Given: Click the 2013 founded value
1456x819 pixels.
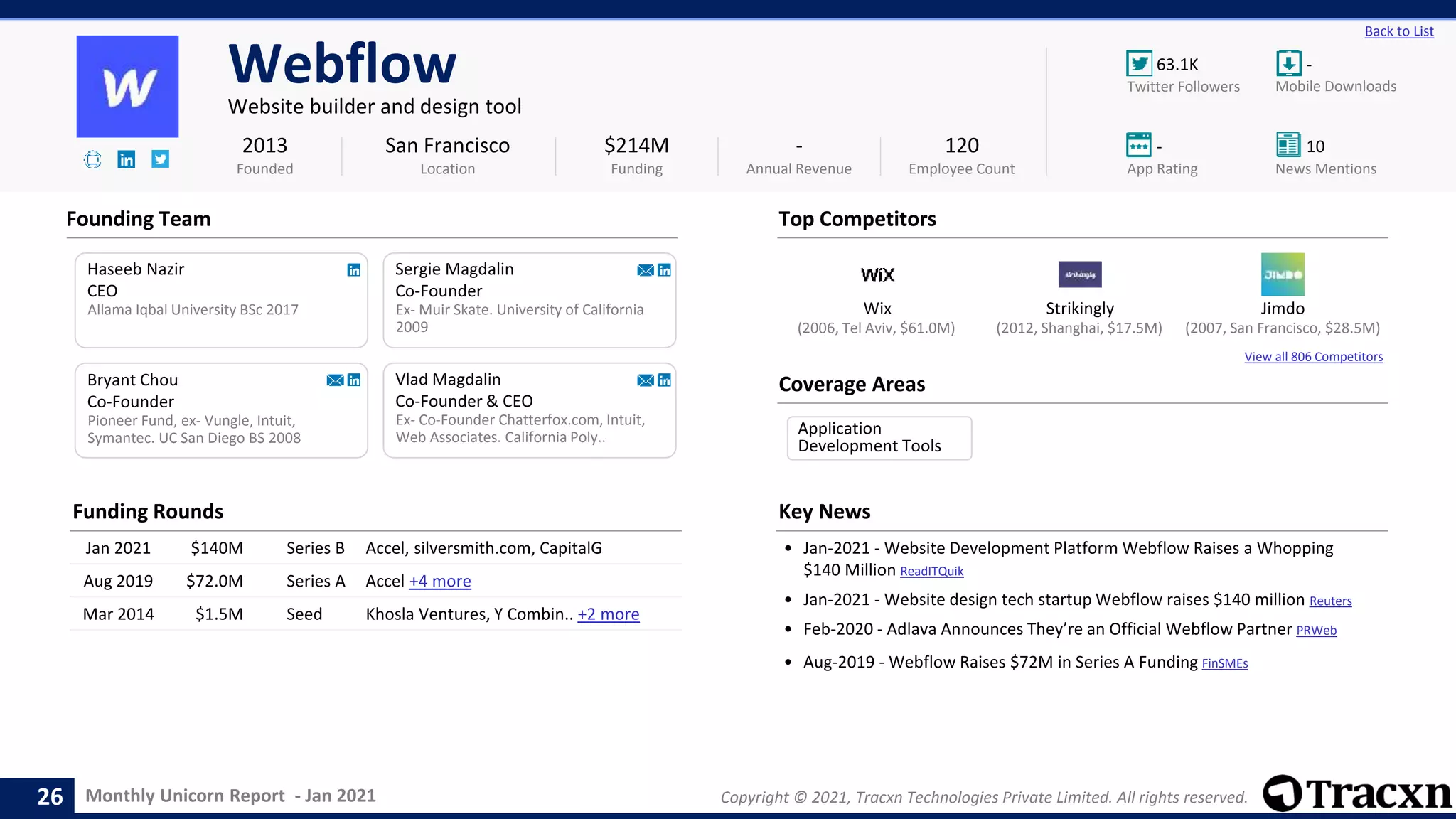Looking at the screenshot, I should coord(264,145).
